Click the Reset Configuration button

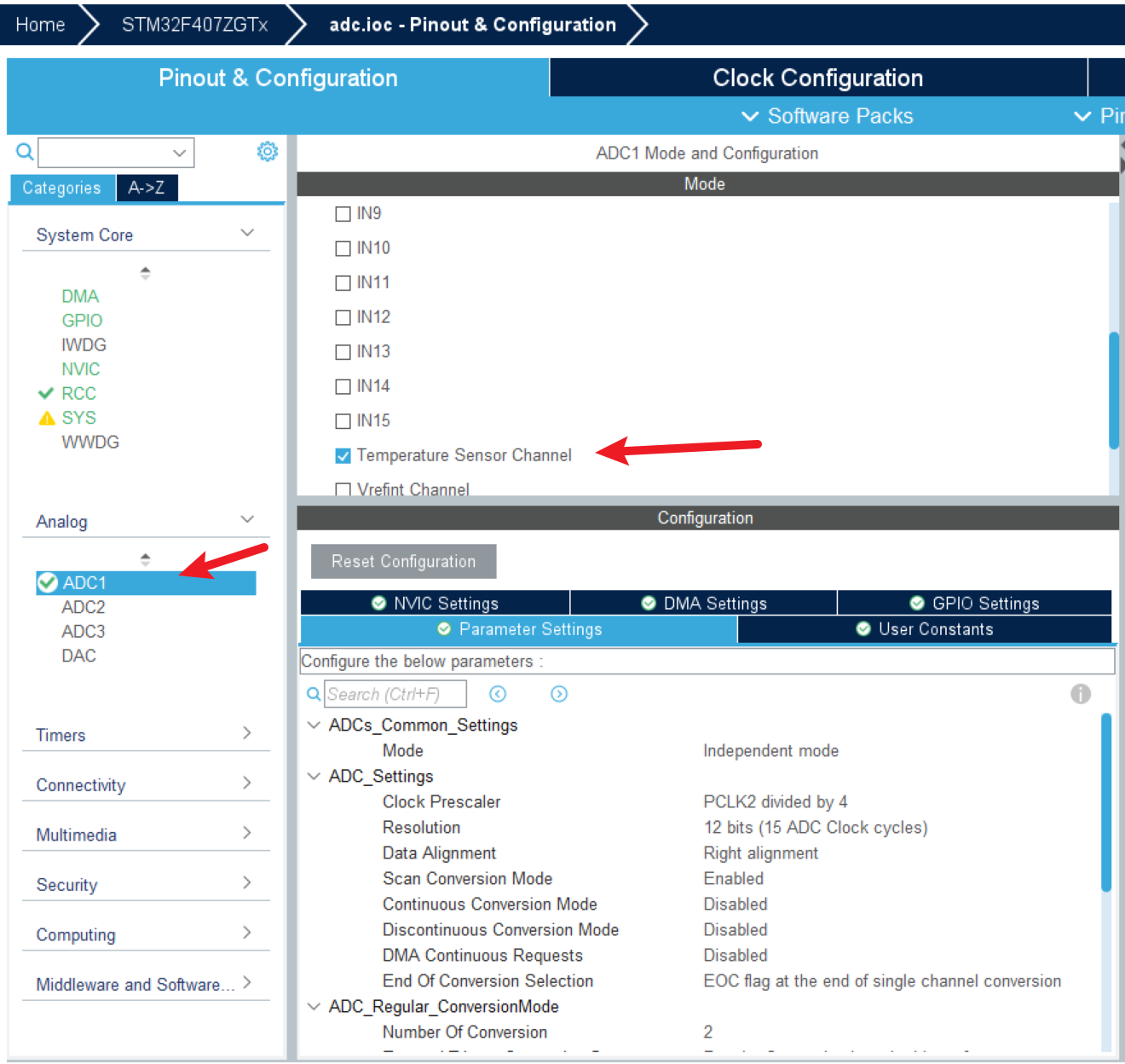click(x=403, y=561)
